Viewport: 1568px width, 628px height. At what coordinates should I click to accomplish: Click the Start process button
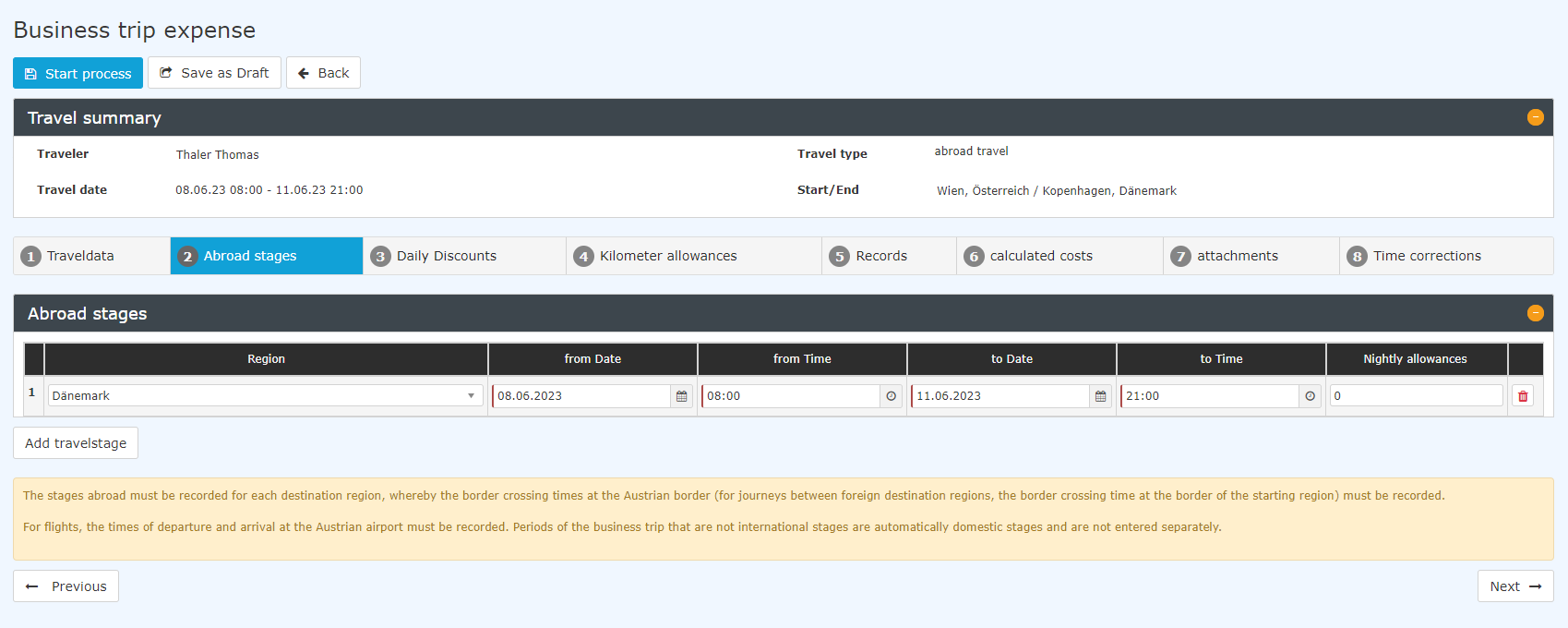78,73
